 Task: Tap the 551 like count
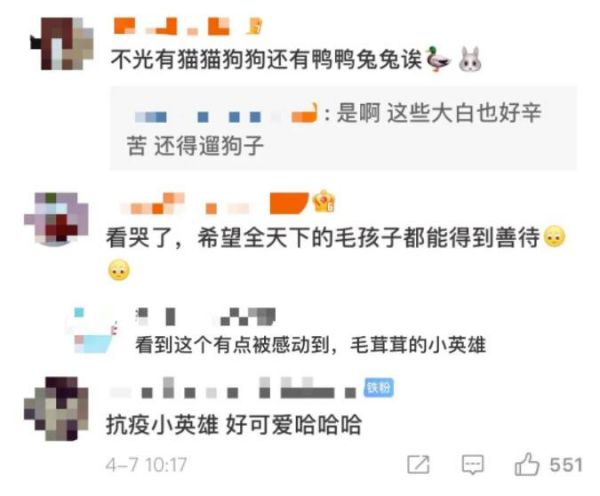pos(566,465)
